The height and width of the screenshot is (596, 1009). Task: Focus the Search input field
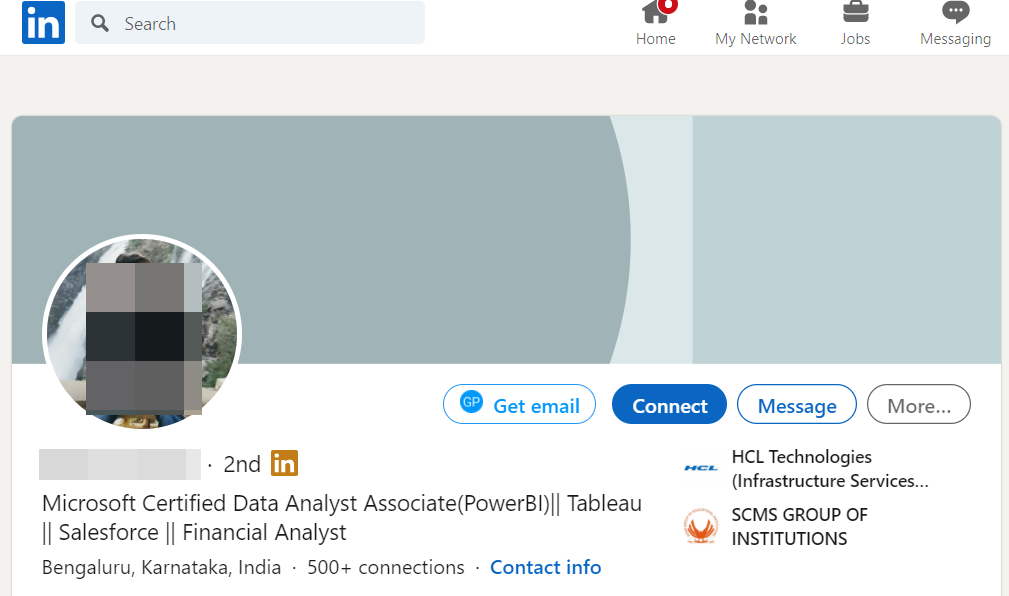click(250, 23)
